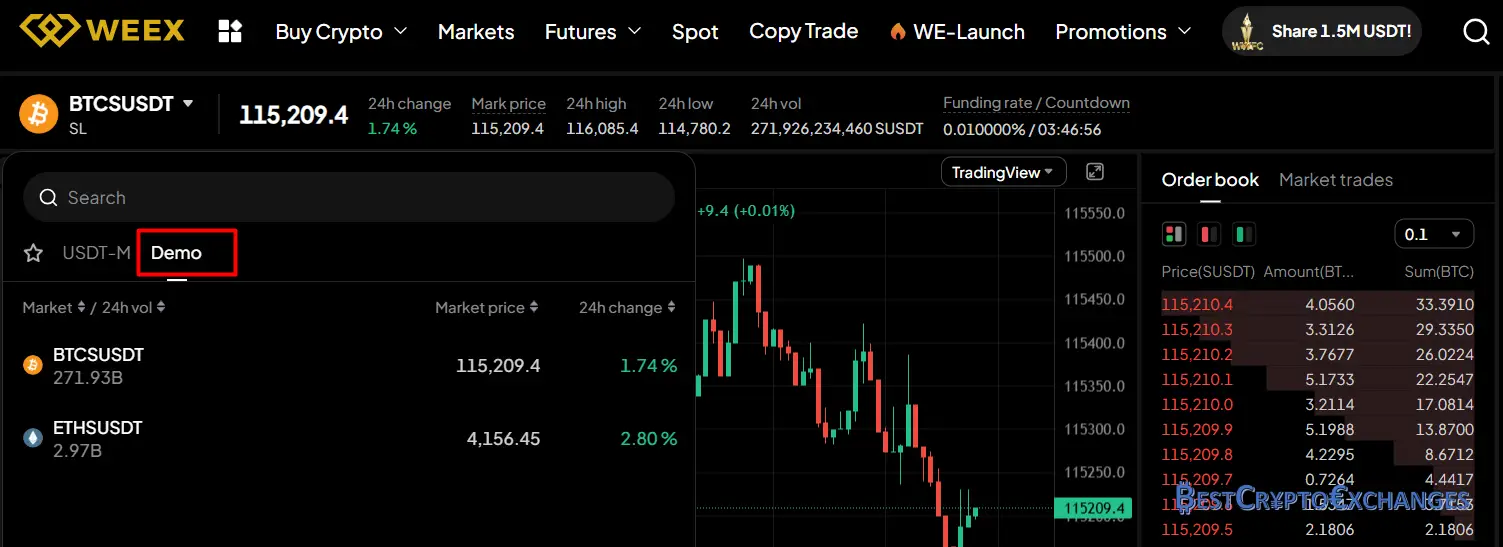Select the USDT-M tab

click(96, 253)
